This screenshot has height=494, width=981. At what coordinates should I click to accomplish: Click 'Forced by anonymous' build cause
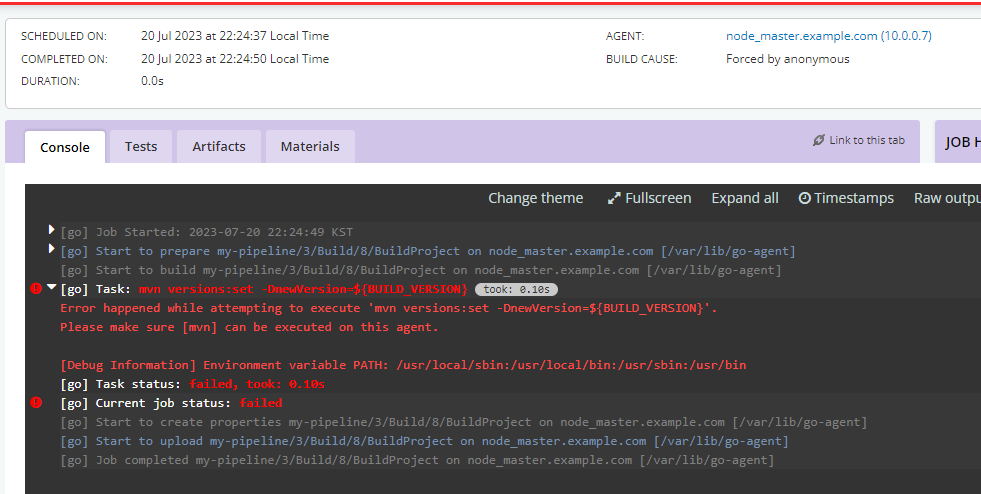788,59
